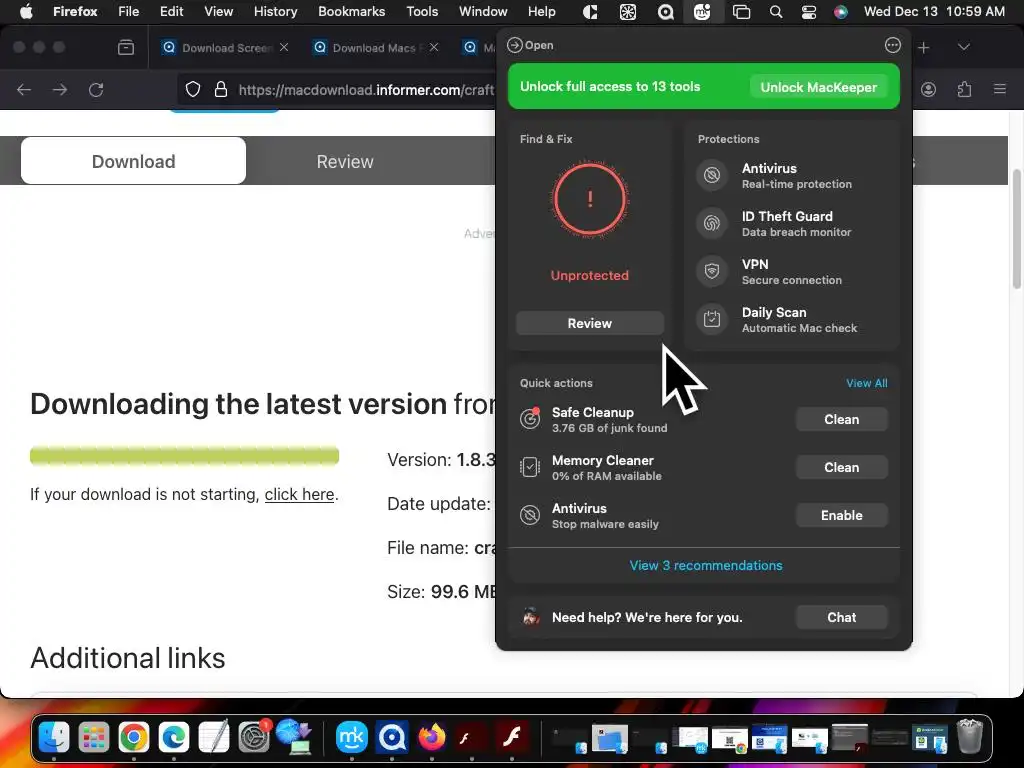Close the Download Macs browser tab
The image size is (1024, 768).
coord(434,48)
